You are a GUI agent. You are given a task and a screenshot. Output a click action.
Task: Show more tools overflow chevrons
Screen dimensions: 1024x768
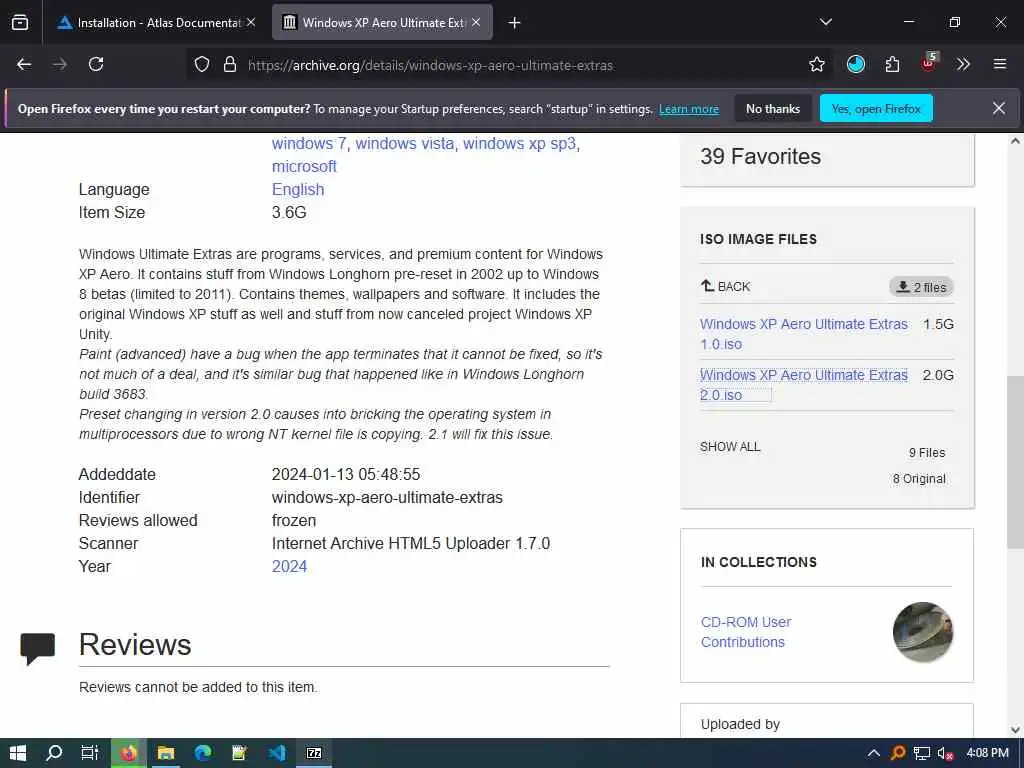point(963,64)
